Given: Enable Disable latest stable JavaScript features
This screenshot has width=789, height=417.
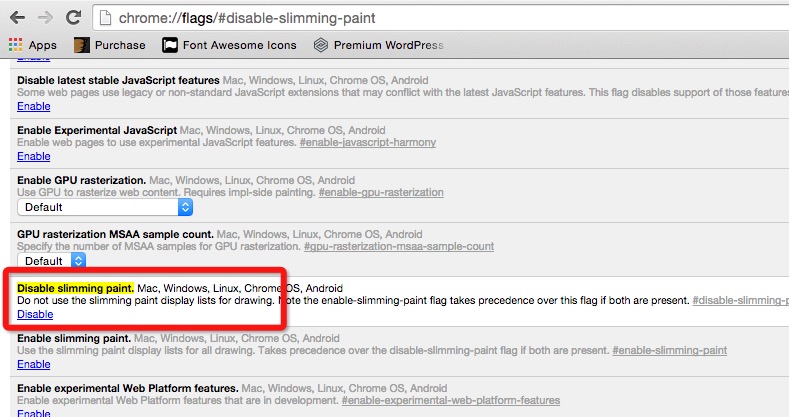Looking at the screenshot, I should tap(34, 106).
